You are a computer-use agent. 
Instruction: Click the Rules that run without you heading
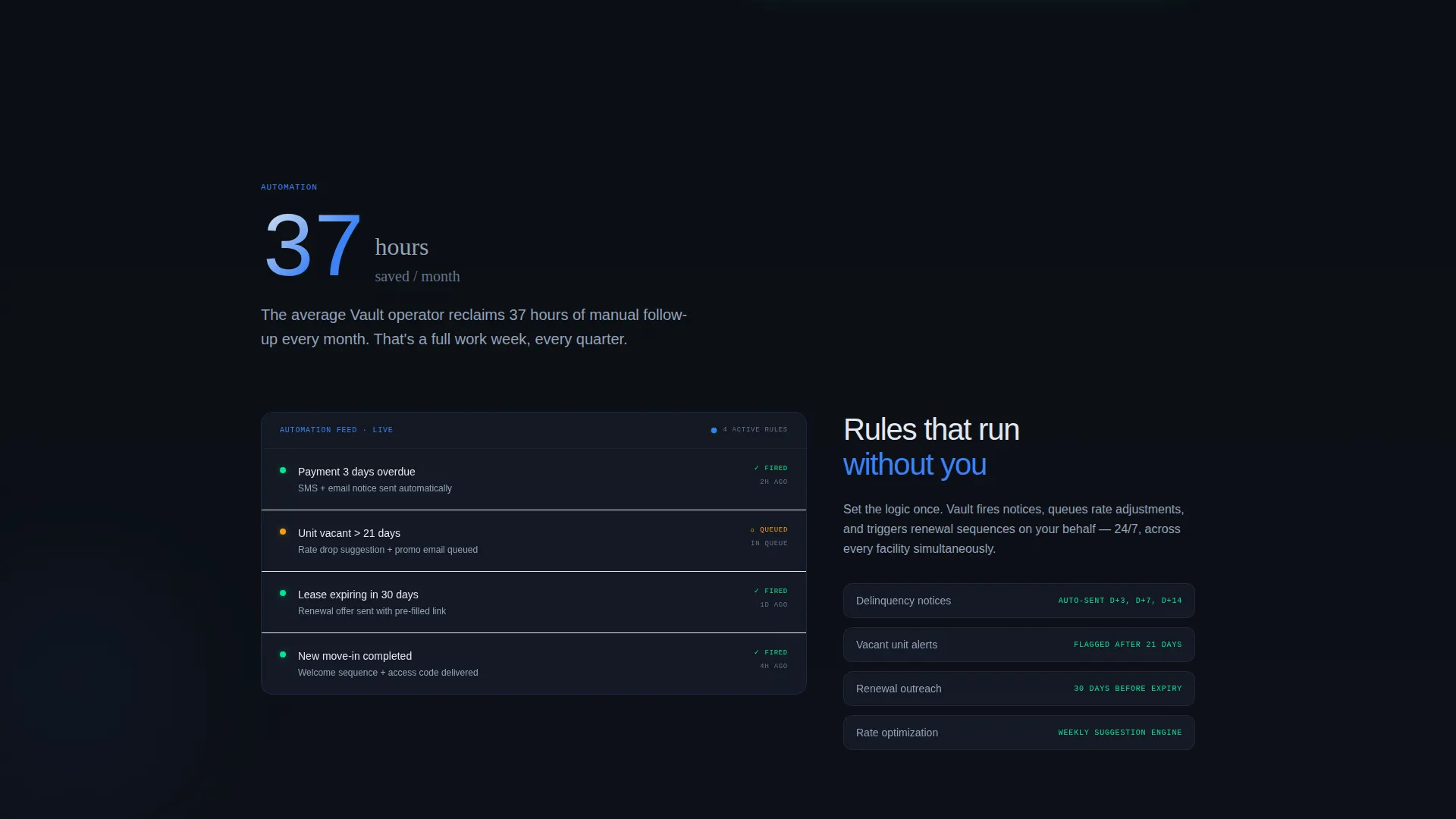point(931,447)
